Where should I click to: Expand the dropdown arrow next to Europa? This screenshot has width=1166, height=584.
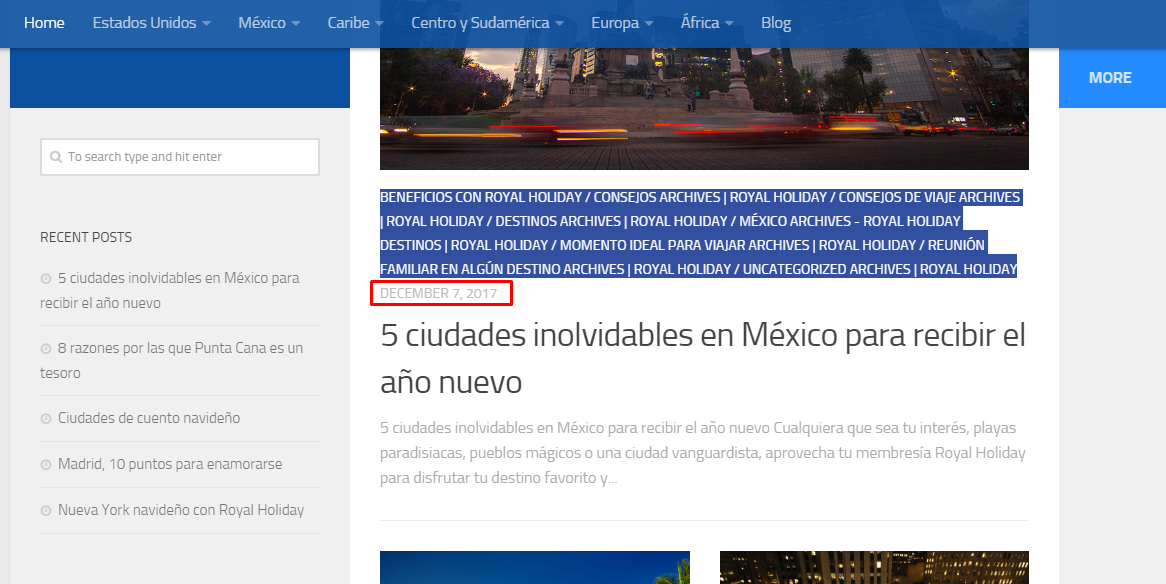pyautogui.click(x=648, y=24)
